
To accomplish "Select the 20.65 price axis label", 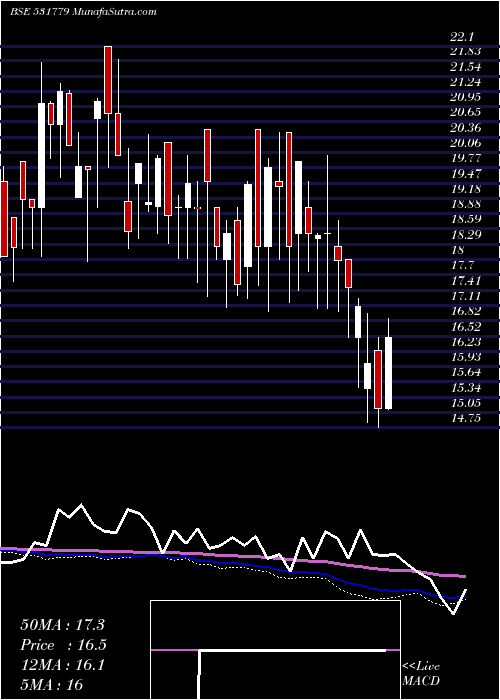I will (465, 113).
